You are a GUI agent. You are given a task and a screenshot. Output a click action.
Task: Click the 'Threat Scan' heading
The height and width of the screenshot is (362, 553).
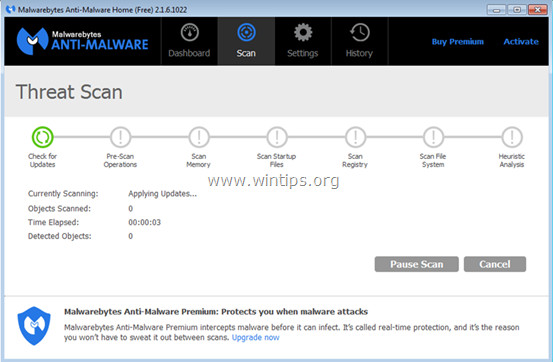point(69,92)
